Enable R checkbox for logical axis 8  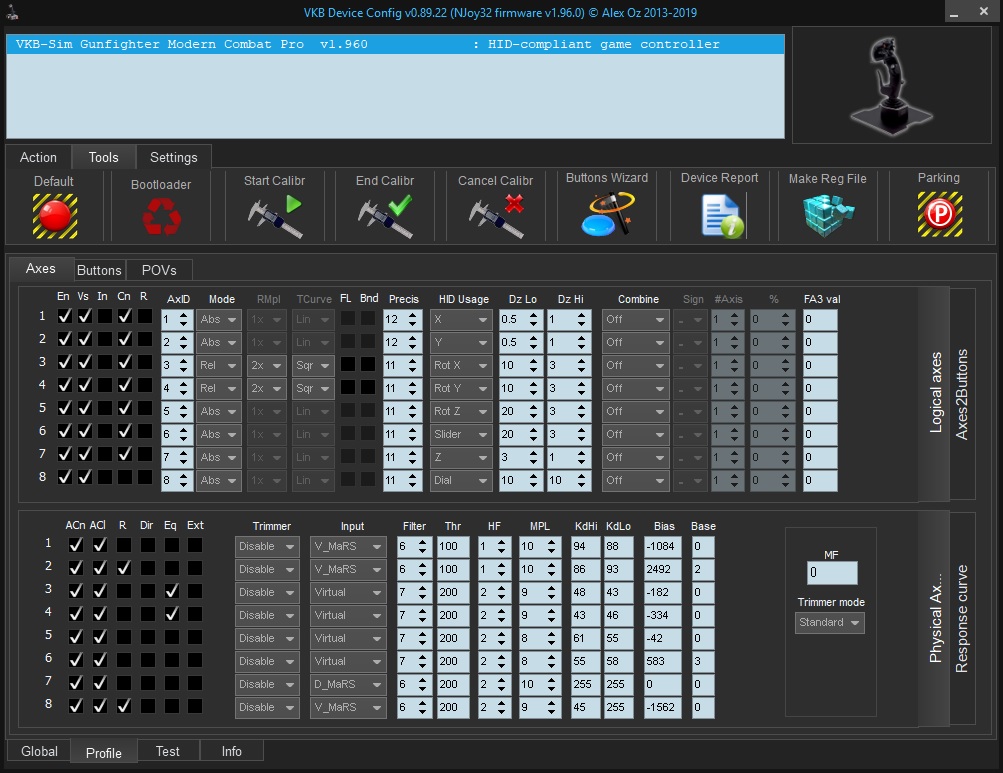(145, 477)
